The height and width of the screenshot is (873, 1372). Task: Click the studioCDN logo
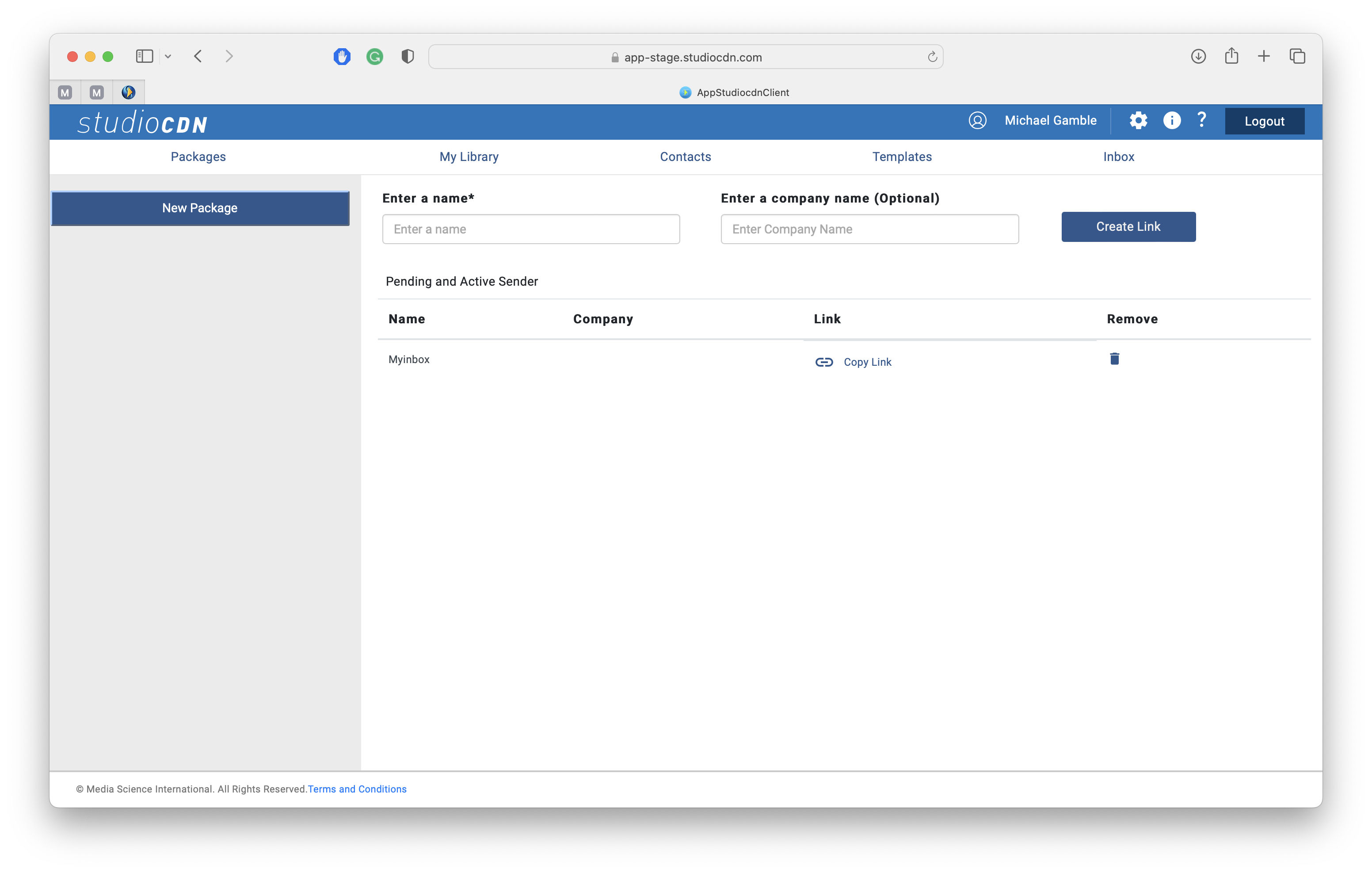(x=142, y=122)
